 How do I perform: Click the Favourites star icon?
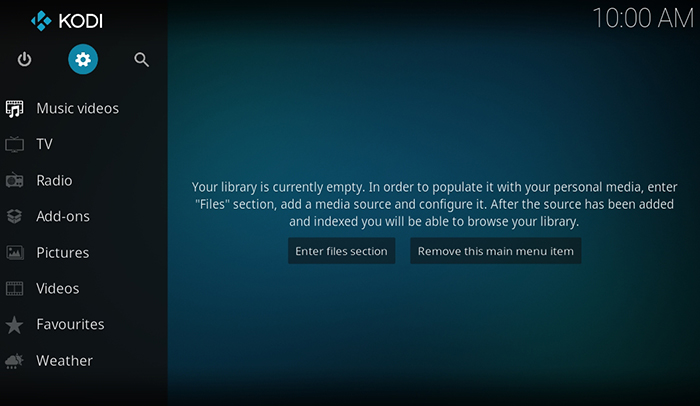14,325
